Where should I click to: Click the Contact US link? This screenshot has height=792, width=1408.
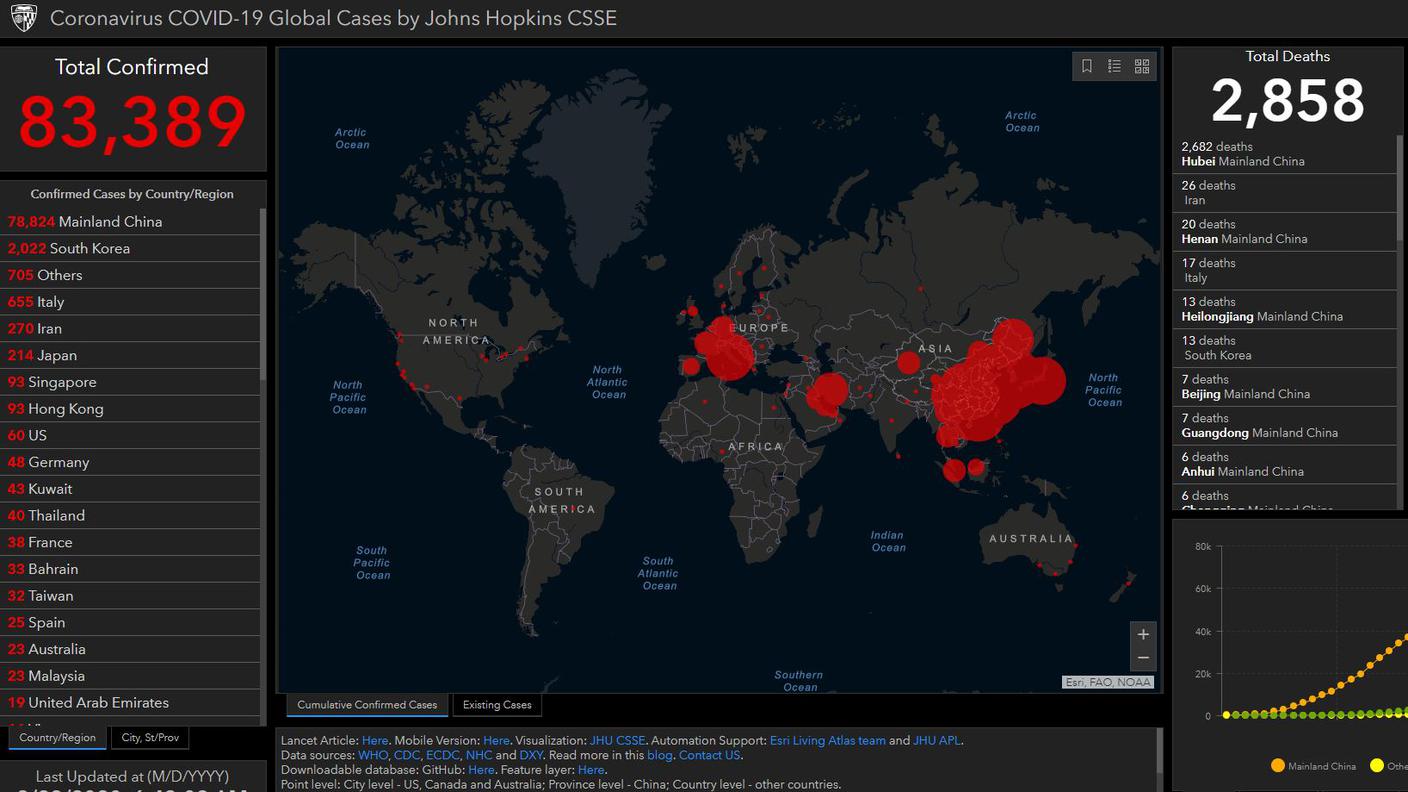710,755
